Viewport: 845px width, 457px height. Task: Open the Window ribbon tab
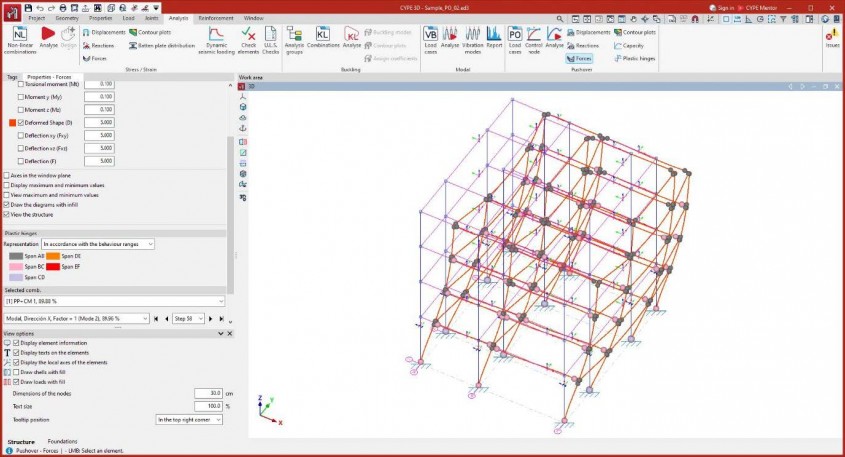pyautogui.click(x=253, y=18)
